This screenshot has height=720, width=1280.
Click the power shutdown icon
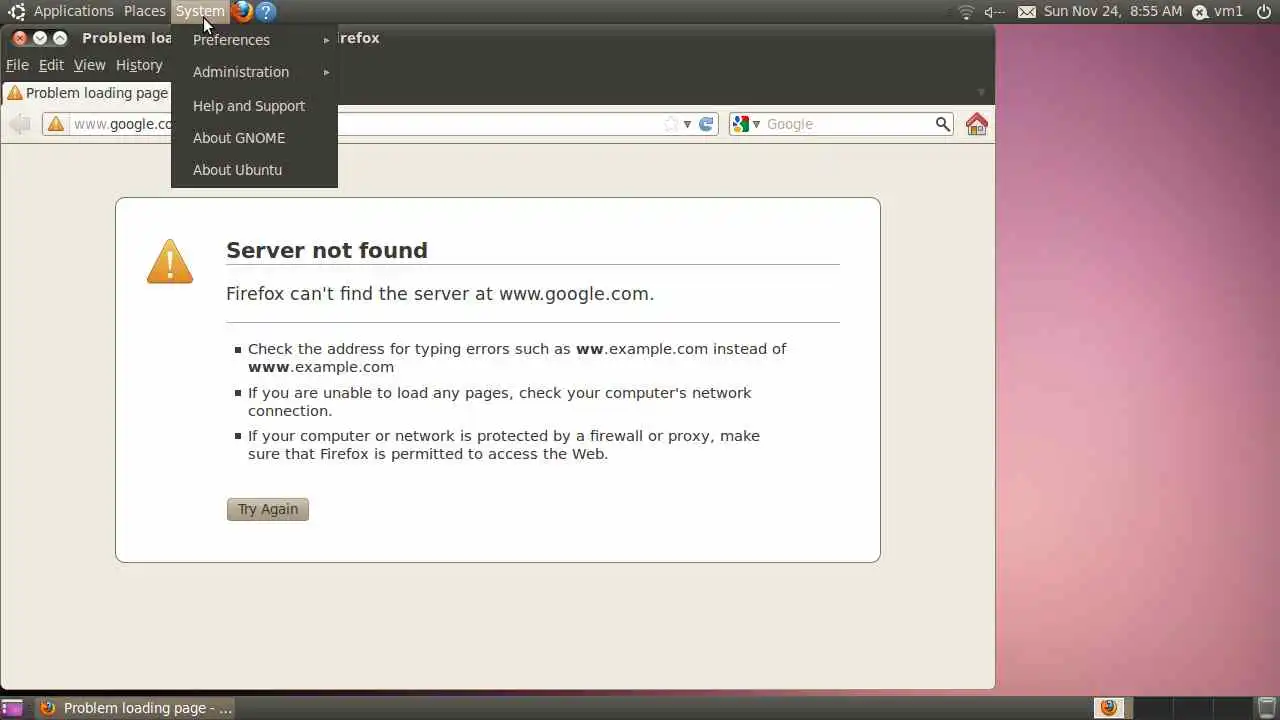(1263, 12)
